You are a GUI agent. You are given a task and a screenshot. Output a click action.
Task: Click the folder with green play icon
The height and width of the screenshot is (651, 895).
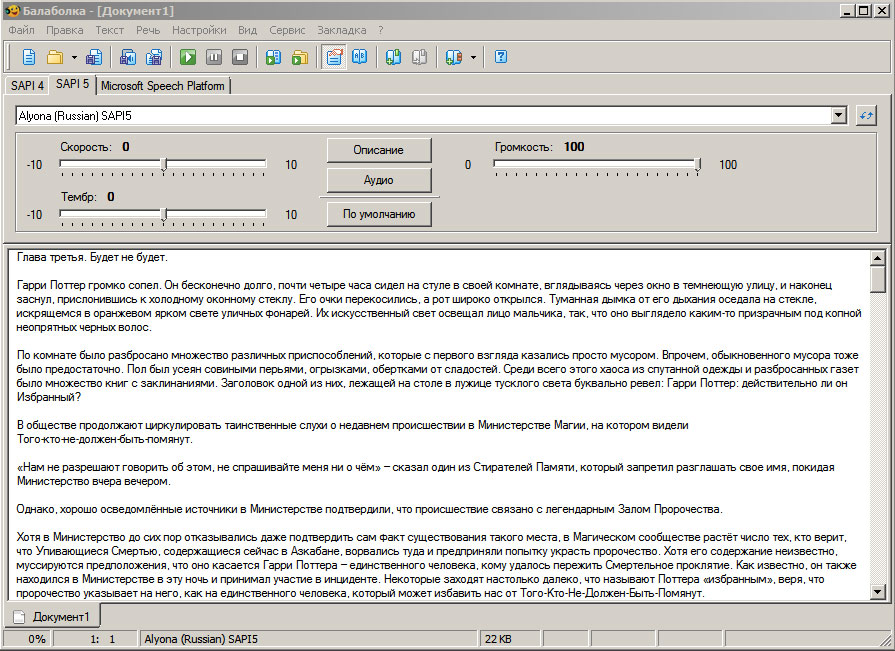click(x=300, y=57)
